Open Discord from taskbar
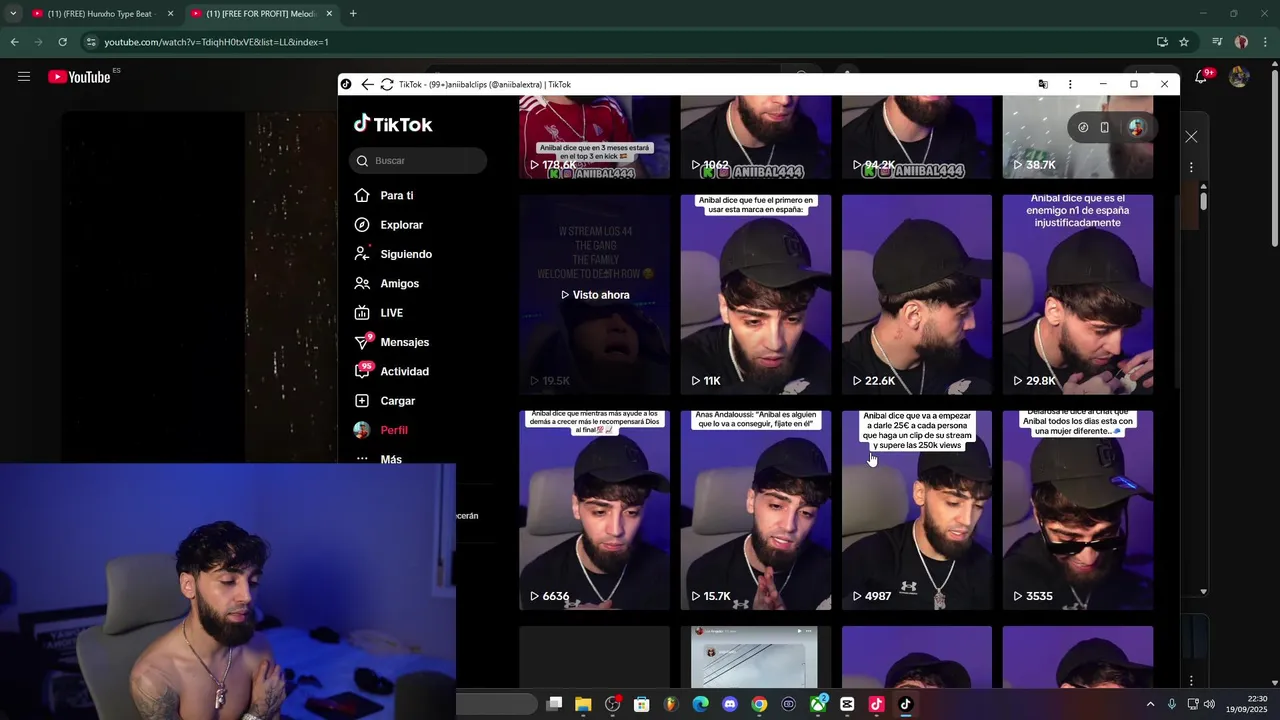This screenshot has height=720, width=1280. (730, 704)
